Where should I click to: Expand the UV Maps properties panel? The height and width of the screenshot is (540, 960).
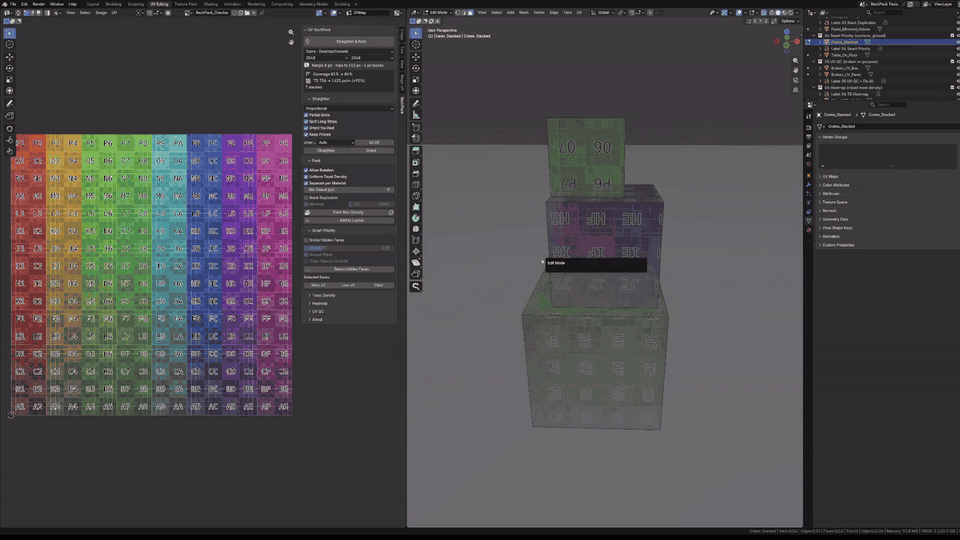coord(829,176)
